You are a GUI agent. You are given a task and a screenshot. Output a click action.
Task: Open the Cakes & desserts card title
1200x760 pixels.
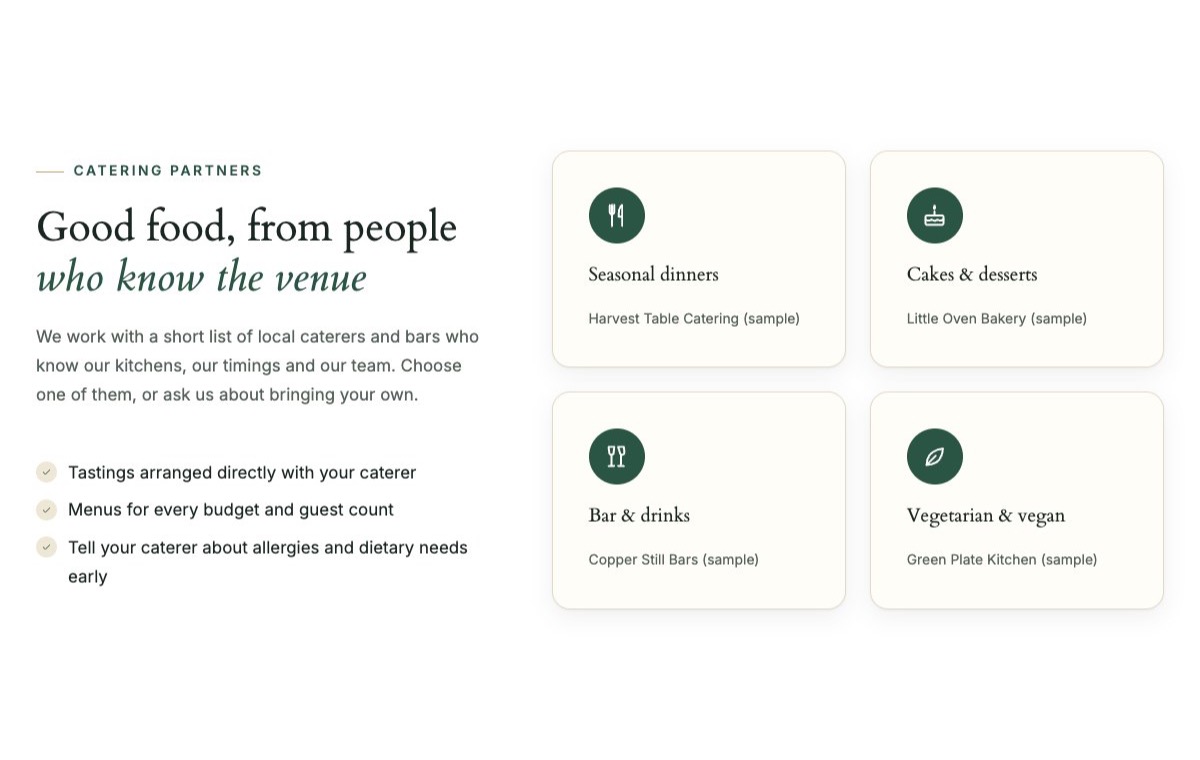(x=972, y=274)
